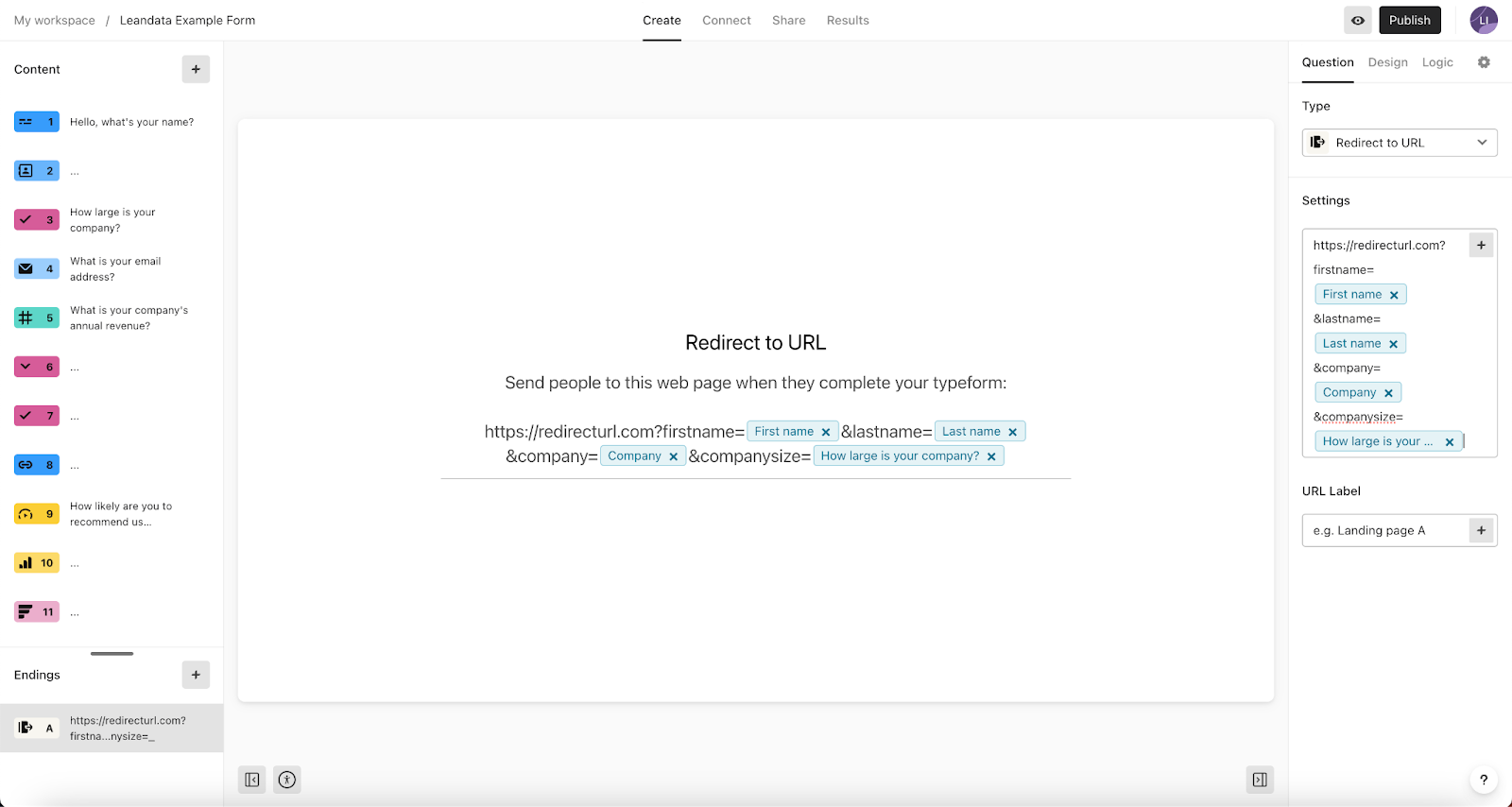The width and height of the screenshot is (1512, 807).
Task: Open the user profile avatar menu
Action: [1483, 20]
